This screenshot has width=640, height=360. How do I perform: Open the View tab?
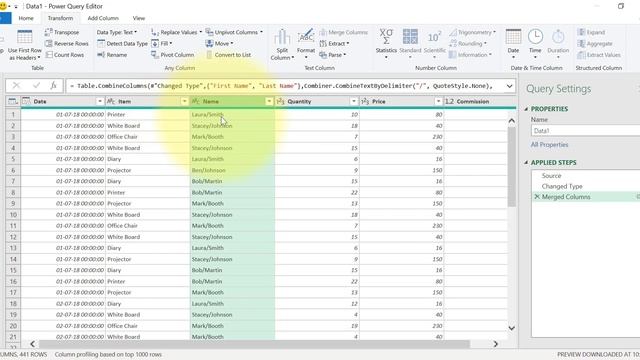(139, 18)
